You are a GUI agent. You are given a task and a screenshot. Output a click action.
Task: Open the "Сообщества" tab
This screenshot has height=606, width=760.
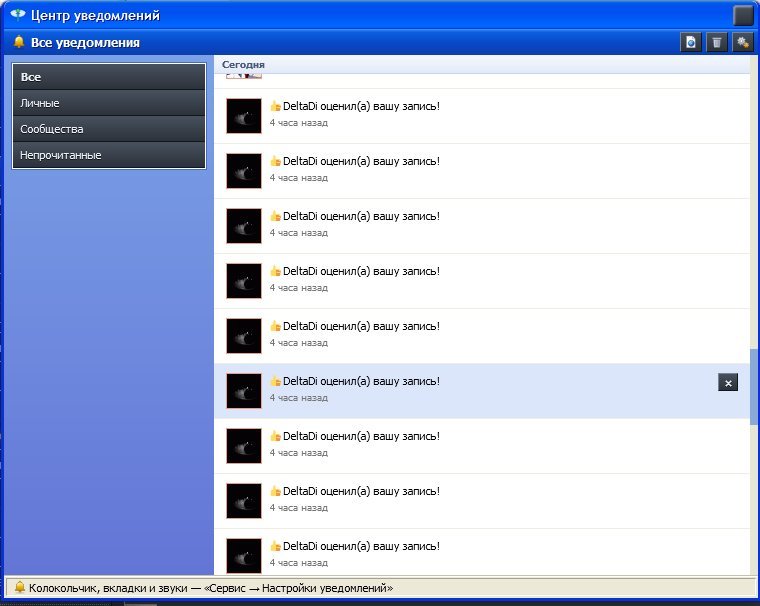coord(109,129)
